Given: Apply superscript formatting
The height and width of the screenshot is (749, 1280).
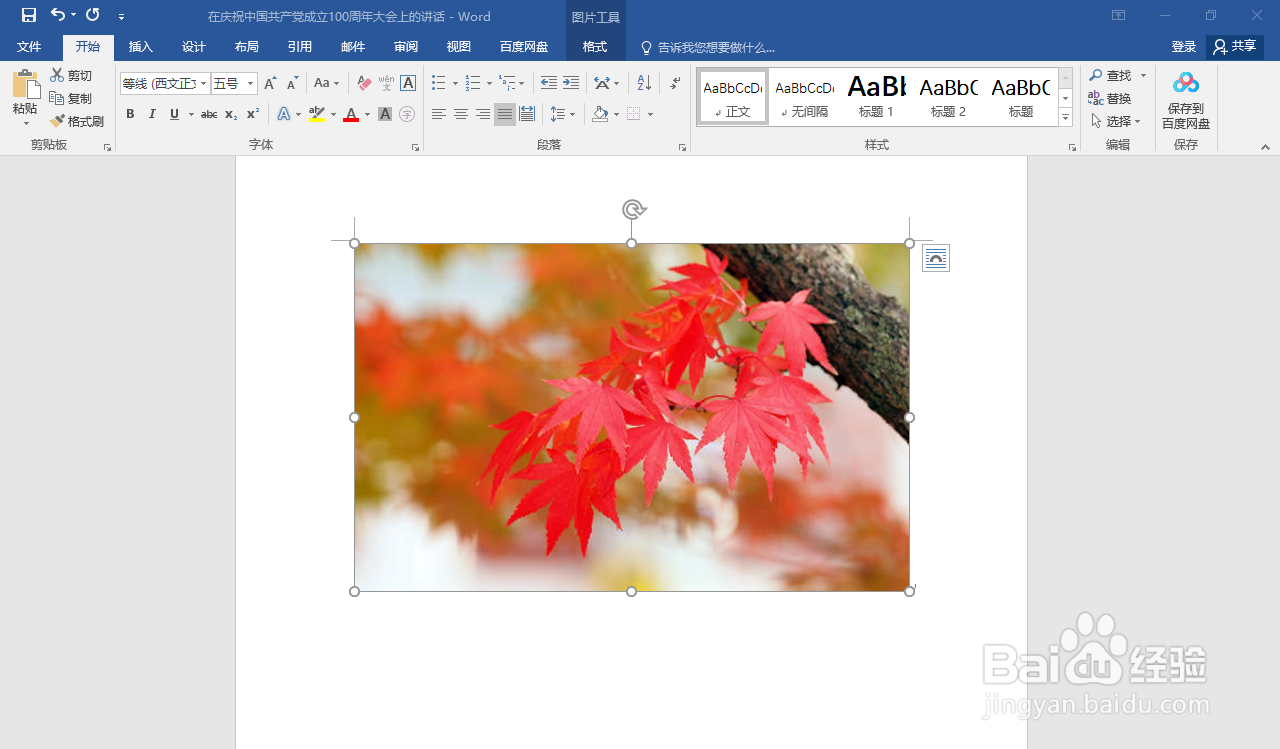Looking at the screenshot, I should pyautogui.click(x=253, y=114).
